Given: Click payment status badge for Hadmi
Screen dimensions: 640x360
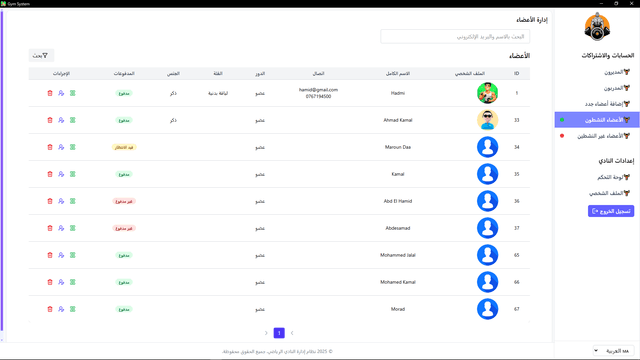Looking at the screenshot, I should point(124,93).
